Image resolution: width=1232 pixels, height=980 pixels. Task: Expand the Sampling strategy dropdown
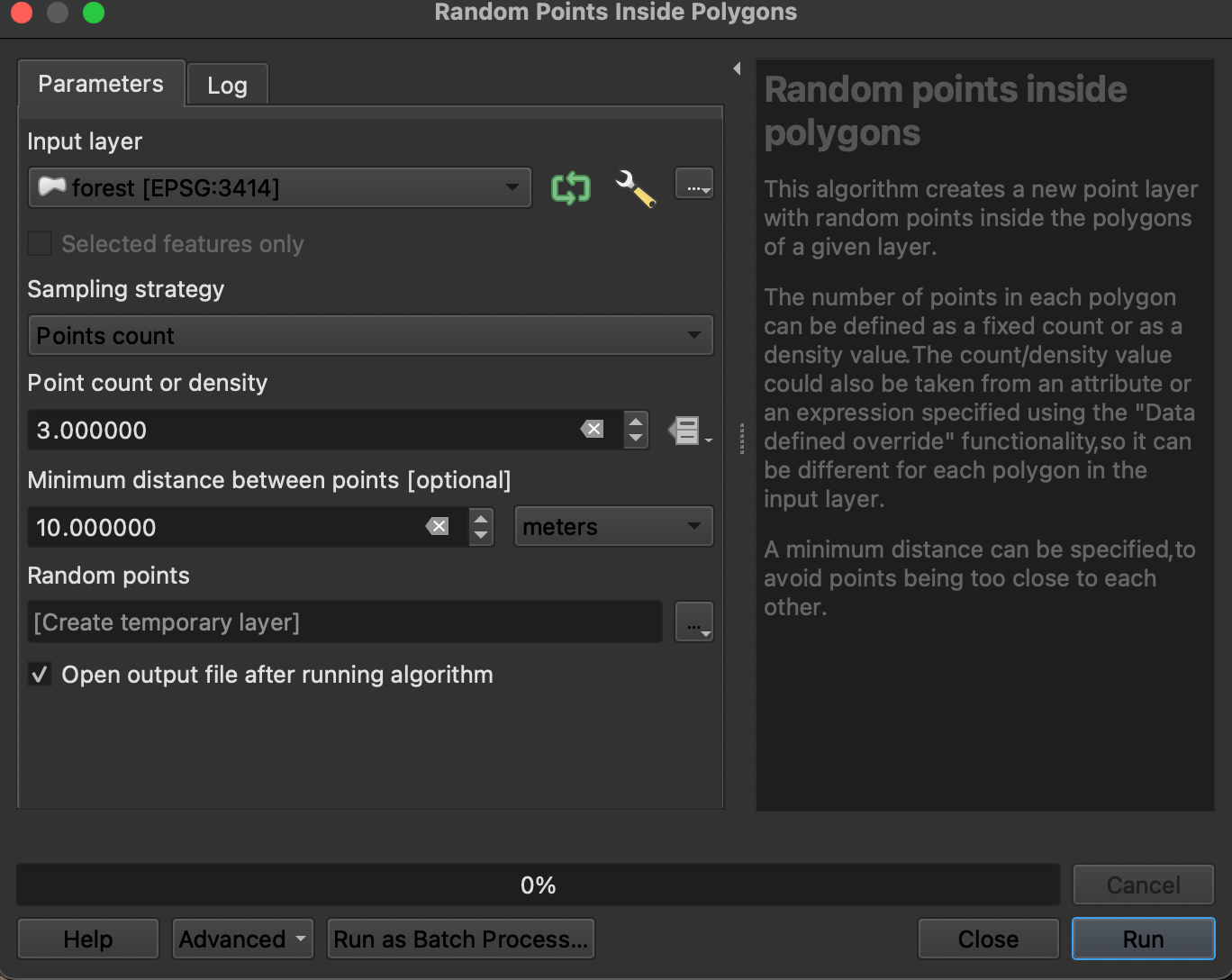point(370,335)
